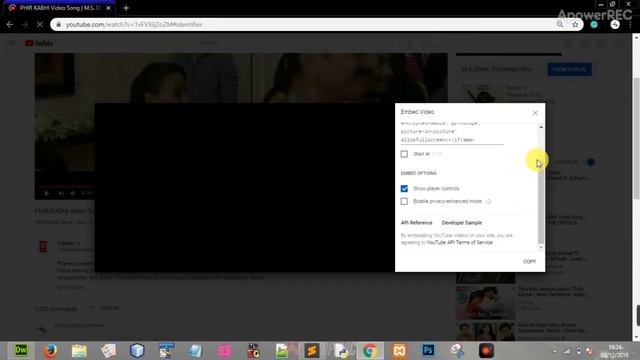Click the zoom magnifier icon in address bar
Image resolution: width=640 pixels, height=360 pixels.
point(560,24)
